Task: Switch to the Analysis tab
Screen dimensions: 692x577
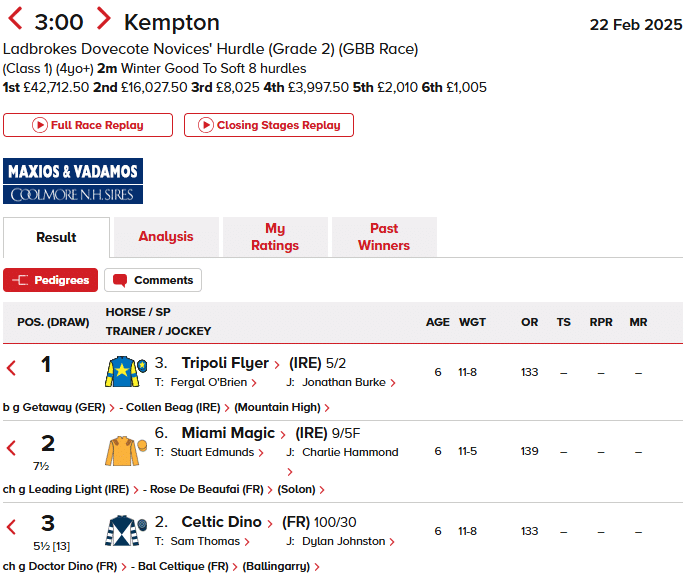Action: [166, 237]
